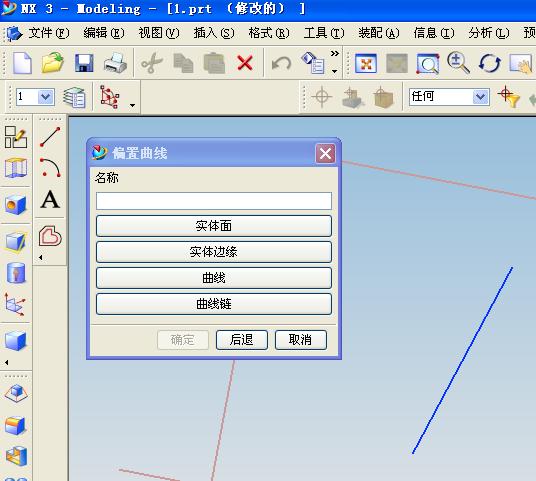Expand feature toolbar with small left arrow

(x=7, y=362)
